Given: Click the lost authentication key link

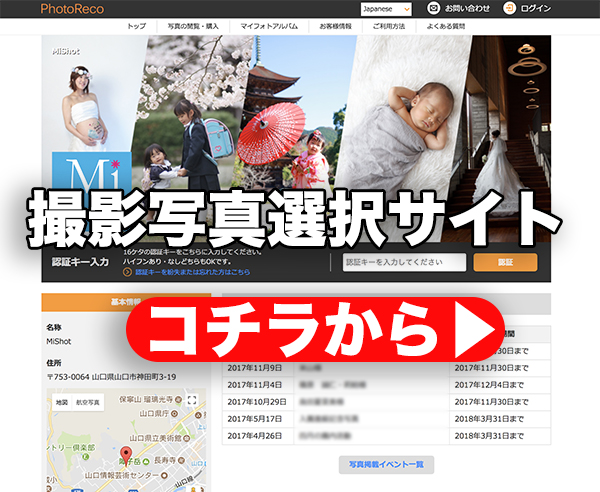Looking at the screenshot, I should tap(193, 272).
